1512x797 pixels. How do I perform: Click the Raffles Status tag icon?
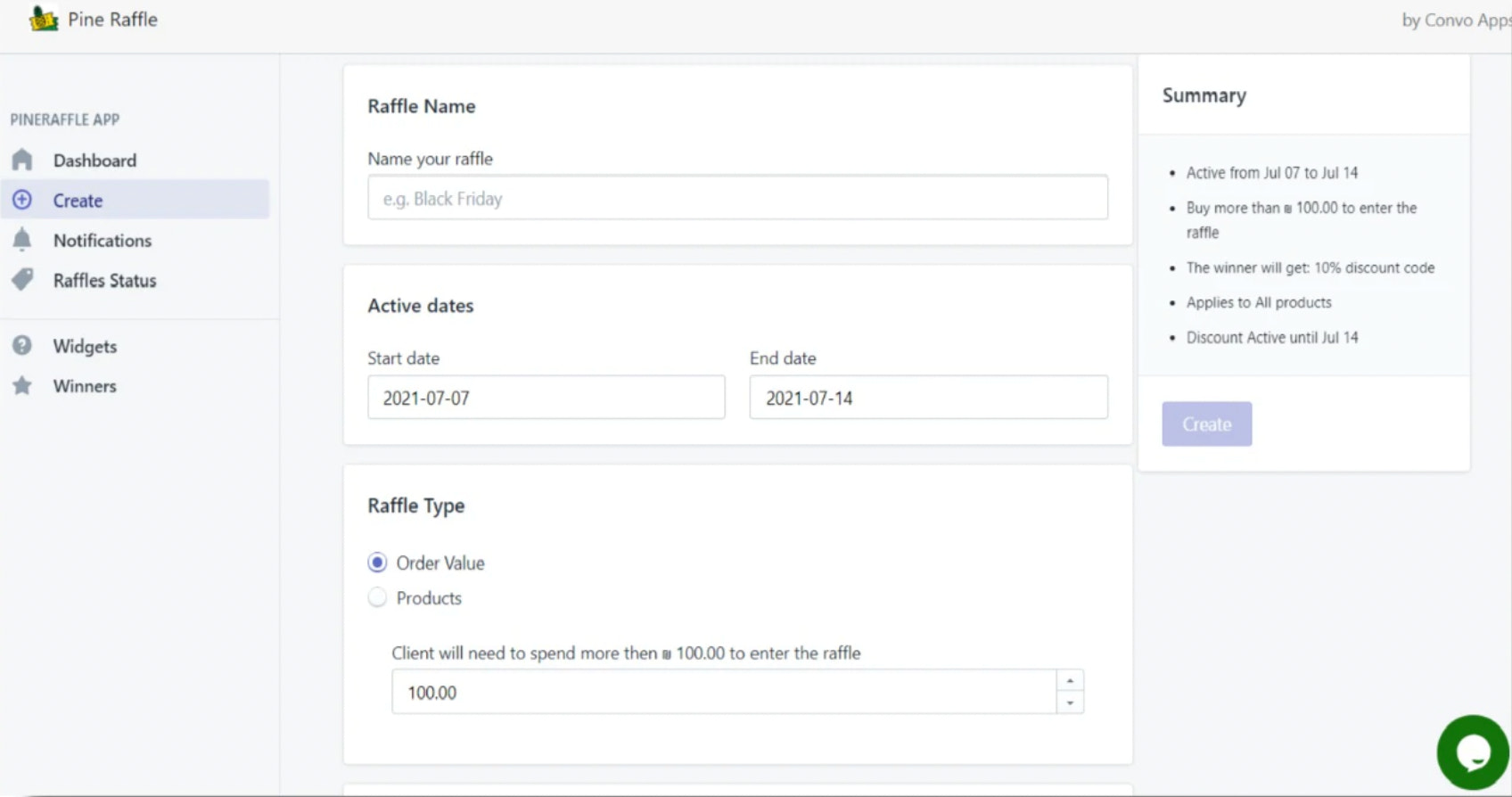click(x=22, y=280)
